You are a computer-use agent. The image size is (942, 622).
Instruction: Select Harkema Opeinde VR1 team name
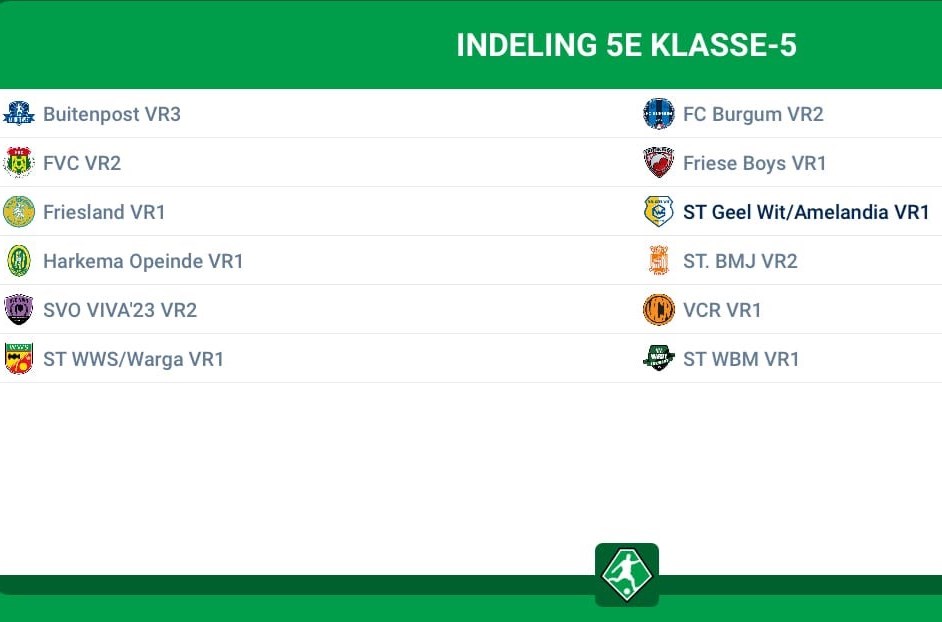[x=143, y=261]
